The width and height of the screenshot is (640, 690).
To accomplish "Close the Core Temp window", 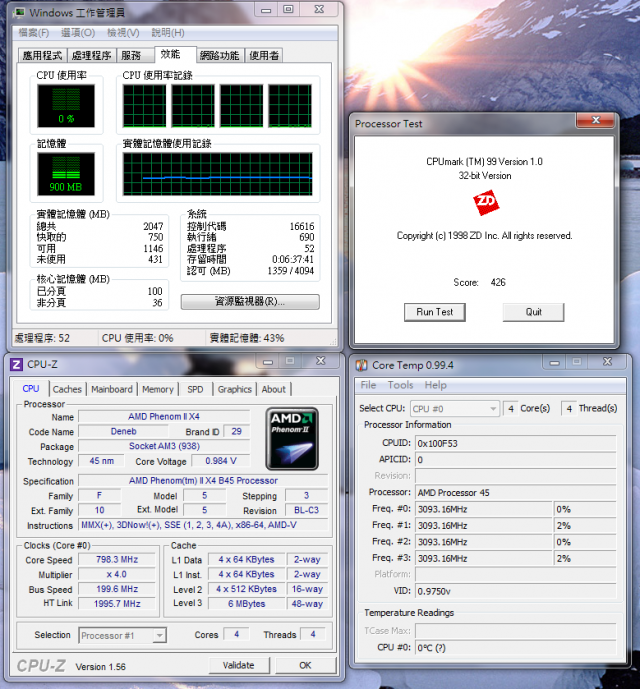I will coord(607,362).
